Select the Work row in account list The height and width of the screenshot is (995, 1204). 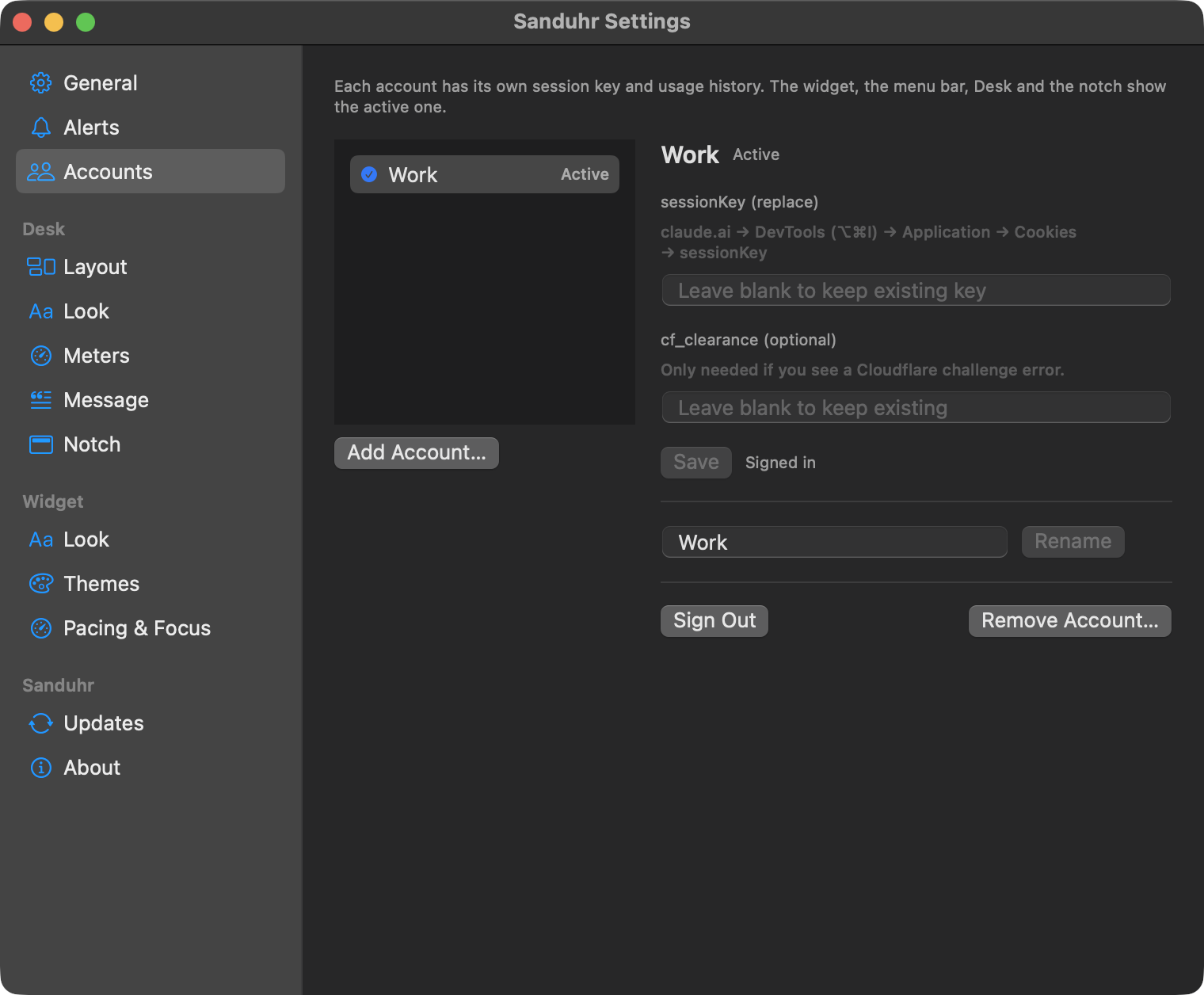pos(485,174)
